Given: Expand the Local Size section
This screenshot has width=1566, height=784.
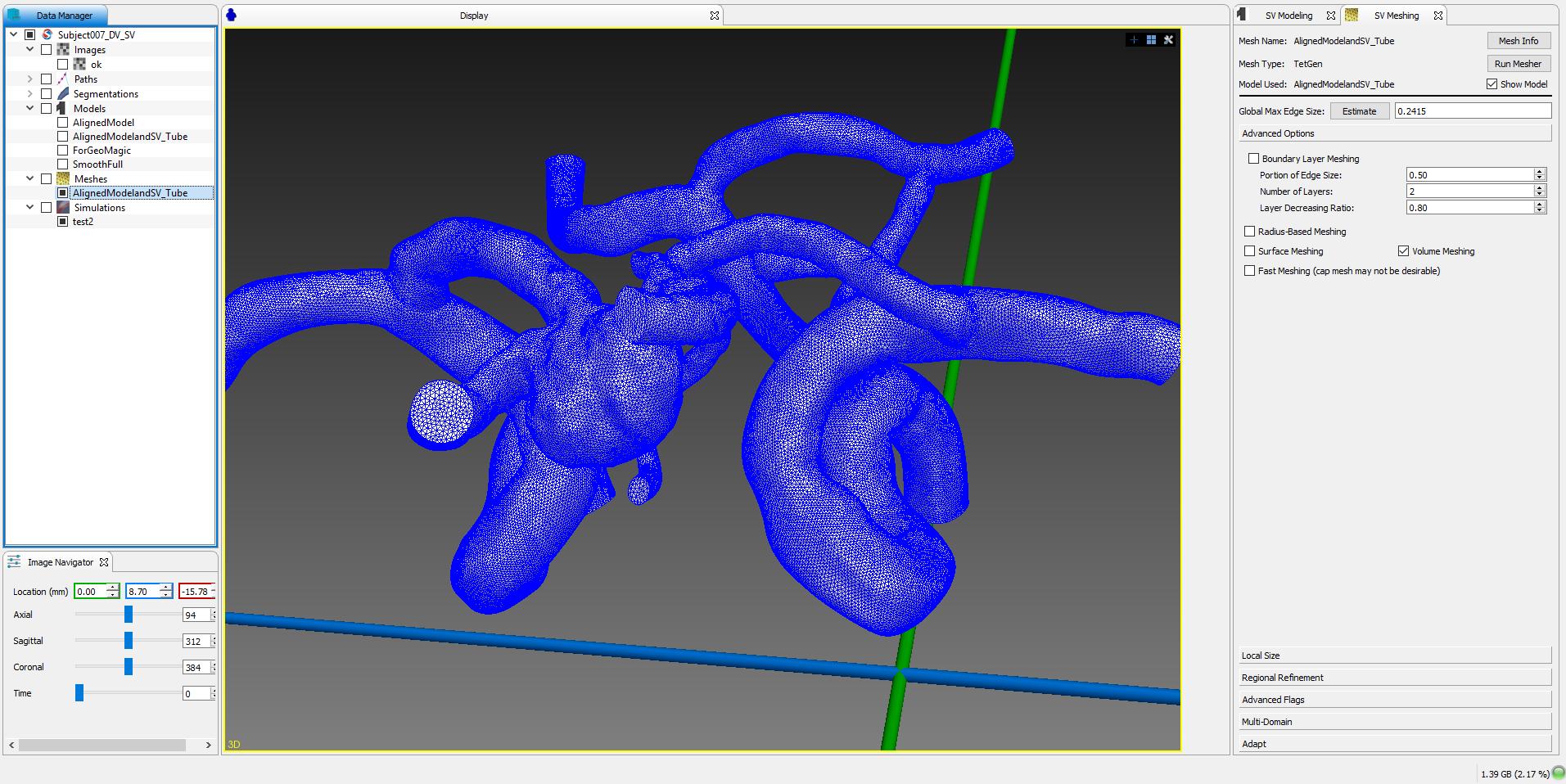Looking at the screenshot, I should 1394,656.
